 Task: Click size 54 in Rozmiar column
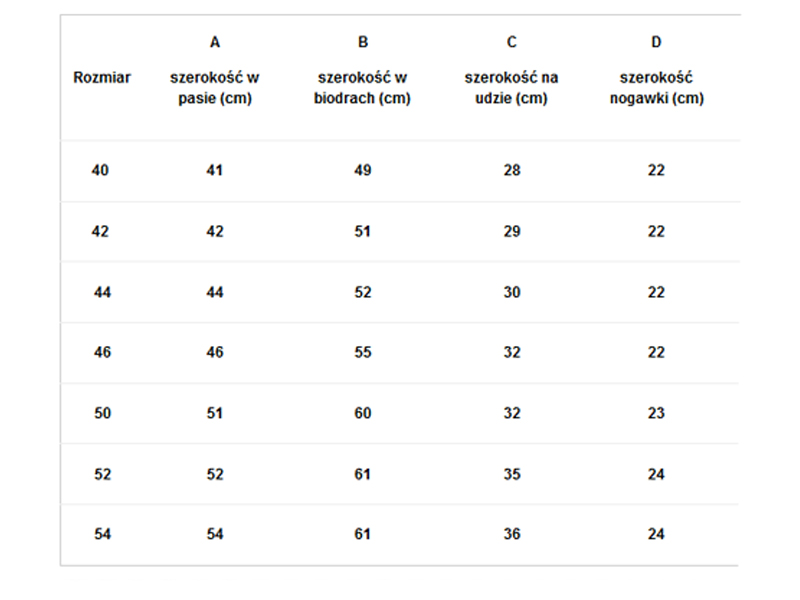102,535
